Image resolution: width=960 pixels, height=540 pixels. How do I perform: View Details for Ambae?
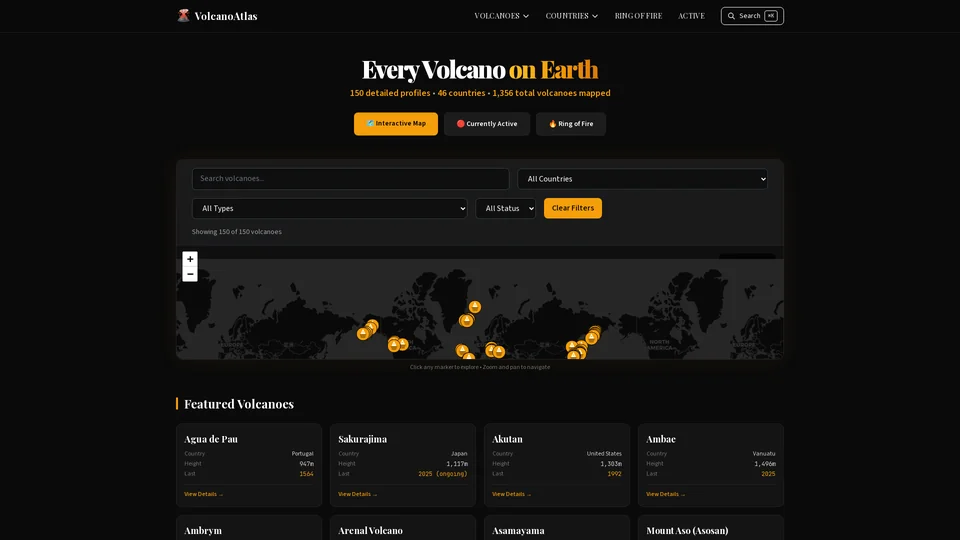(x=666, y=494)
